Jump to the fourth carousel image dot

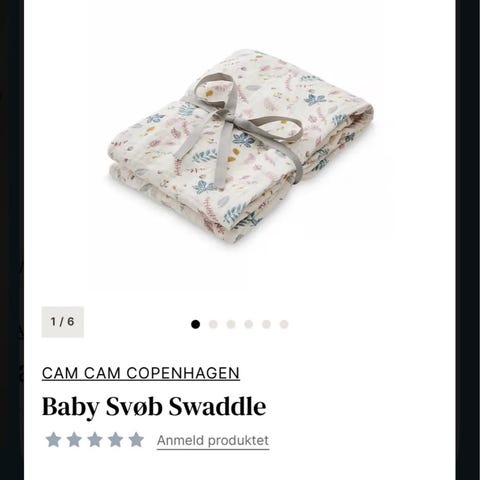249,324
